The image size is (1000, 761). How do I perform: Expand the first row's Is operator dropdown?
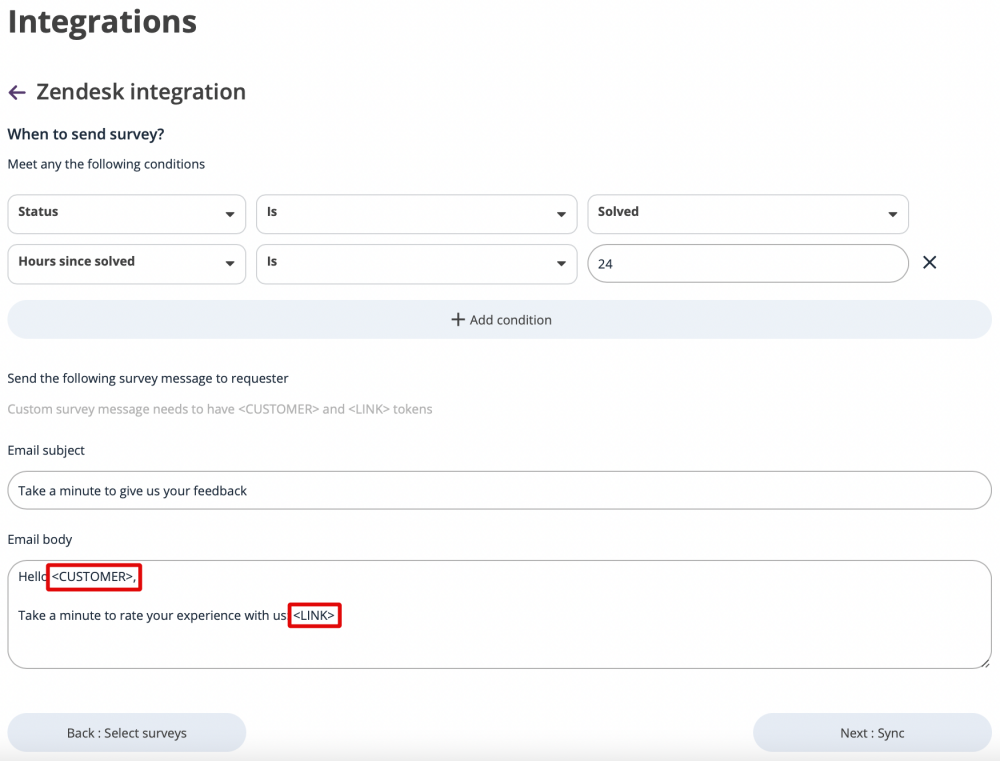416,214
